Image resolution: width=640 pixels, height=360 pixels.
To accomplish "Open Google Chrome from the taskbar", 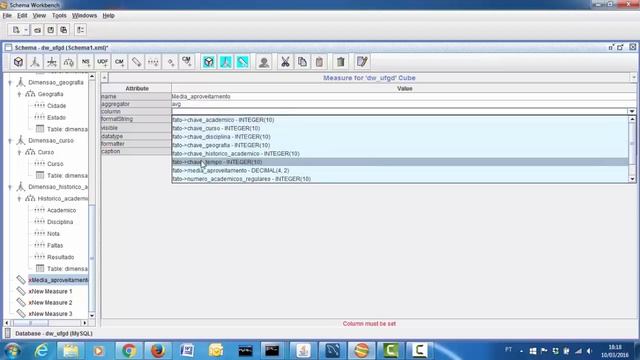I will point(129,351).
